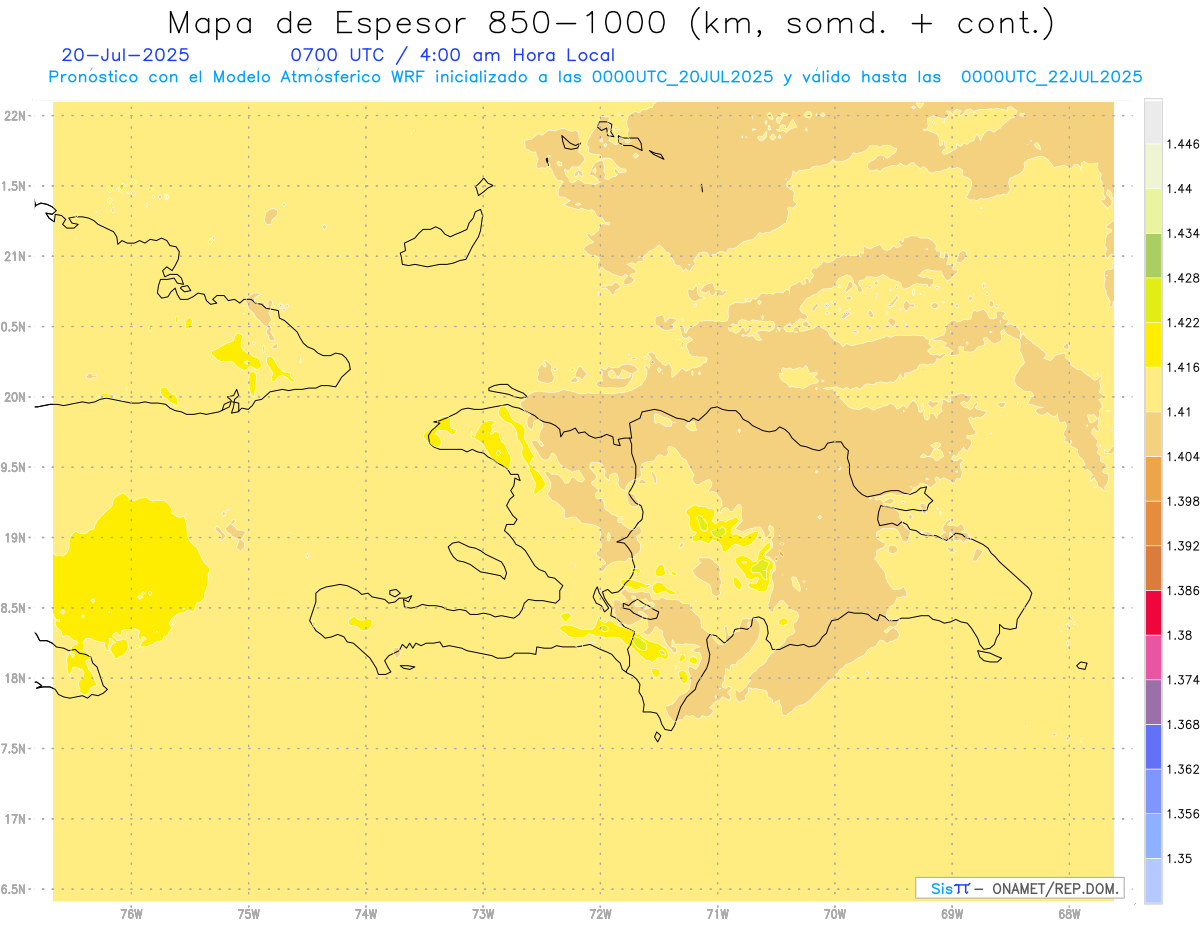
Task: Click the latitude label "19N"
Action: click(x=16, y=537)
